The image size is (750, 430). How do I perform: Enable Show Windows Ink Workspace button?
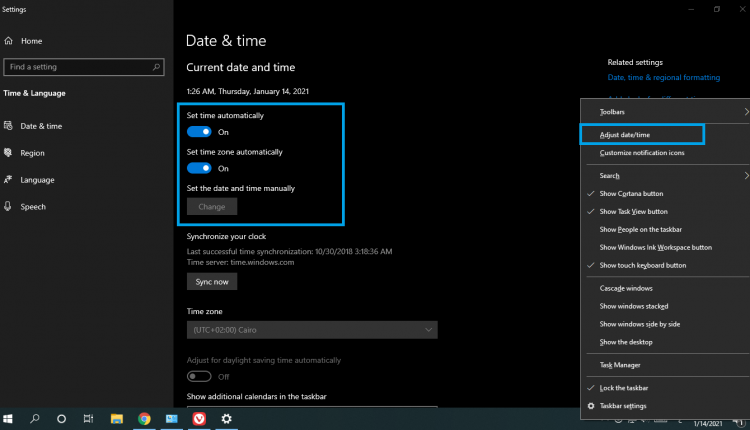click(656, 247)
